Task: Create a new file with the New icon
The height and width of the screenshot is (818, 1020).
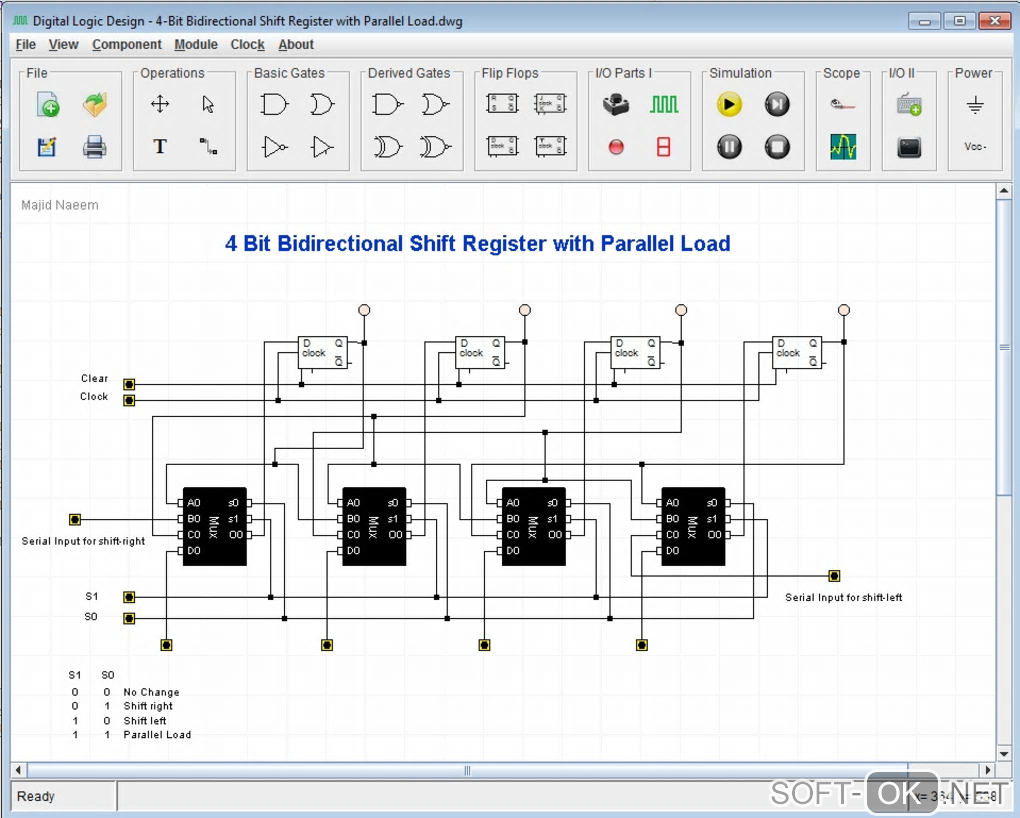Action: 47,104
